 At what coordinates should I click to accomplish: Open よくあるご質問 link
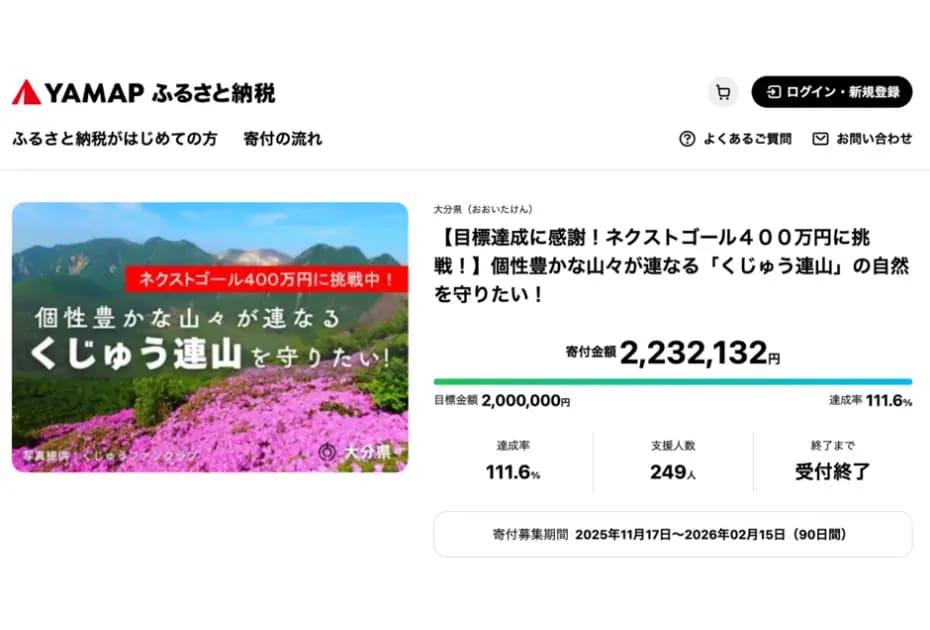coord(746,139)
